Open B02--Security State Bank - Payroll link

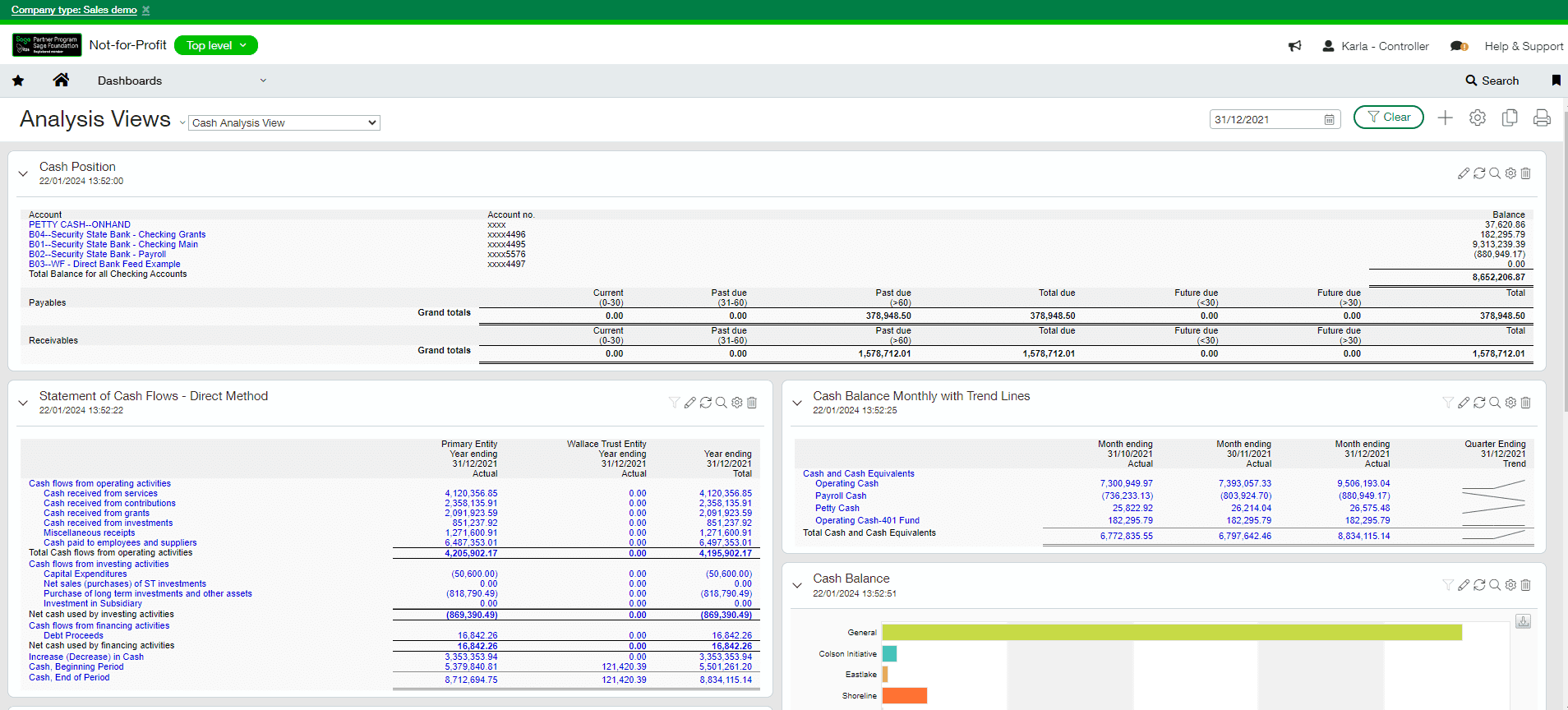[97, 254]
